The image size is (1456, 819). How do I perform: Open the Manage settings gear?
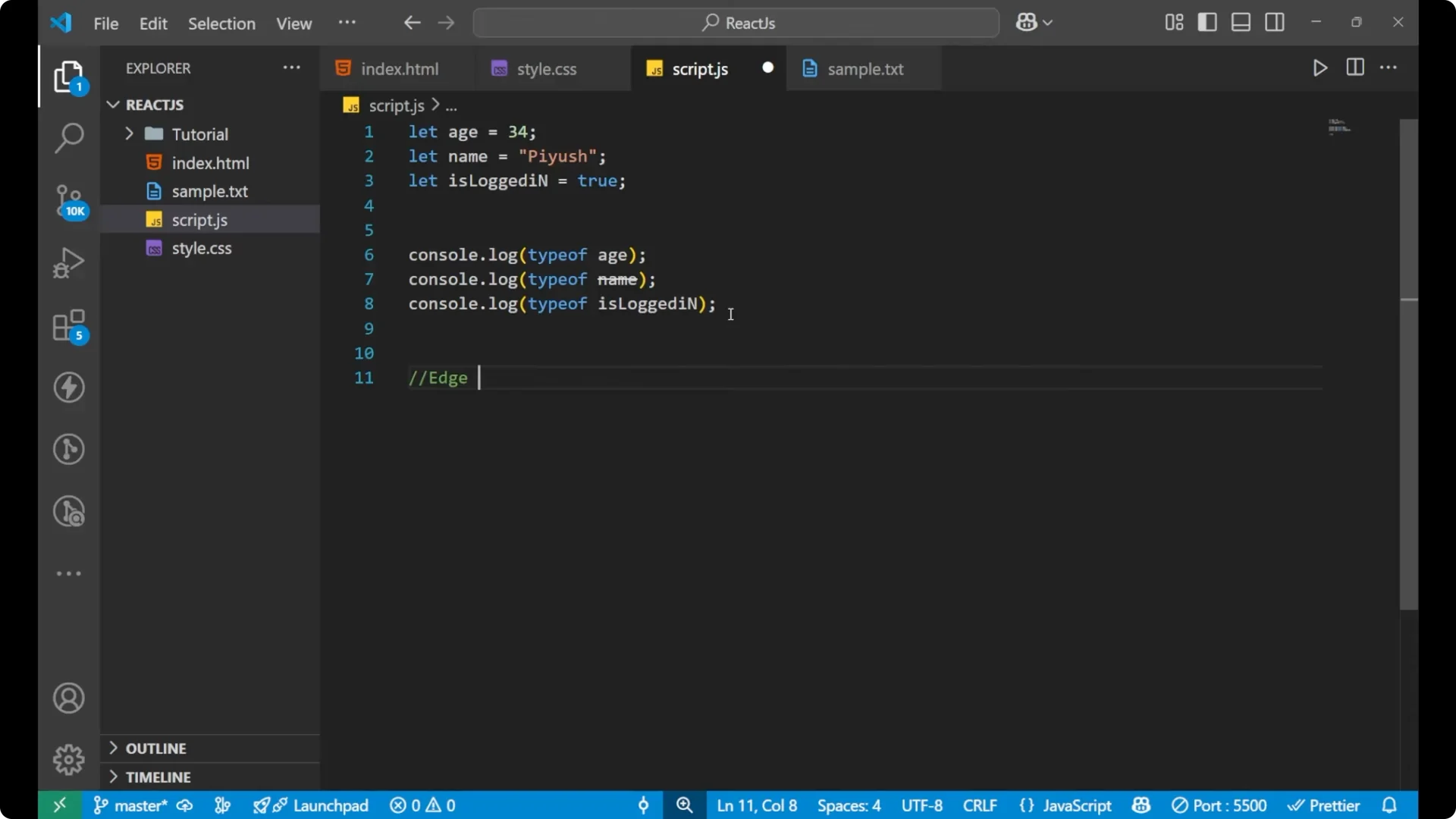[68, 759]
